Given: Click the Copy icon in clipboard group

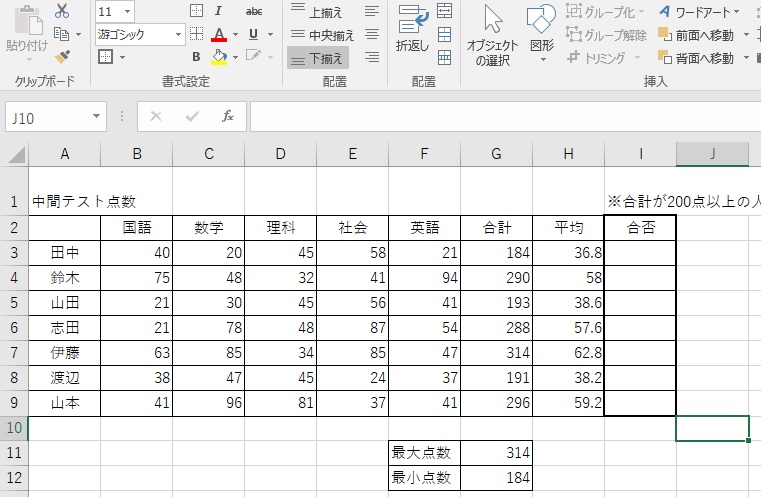Looking at the screenshot, I should pos(61,34).
